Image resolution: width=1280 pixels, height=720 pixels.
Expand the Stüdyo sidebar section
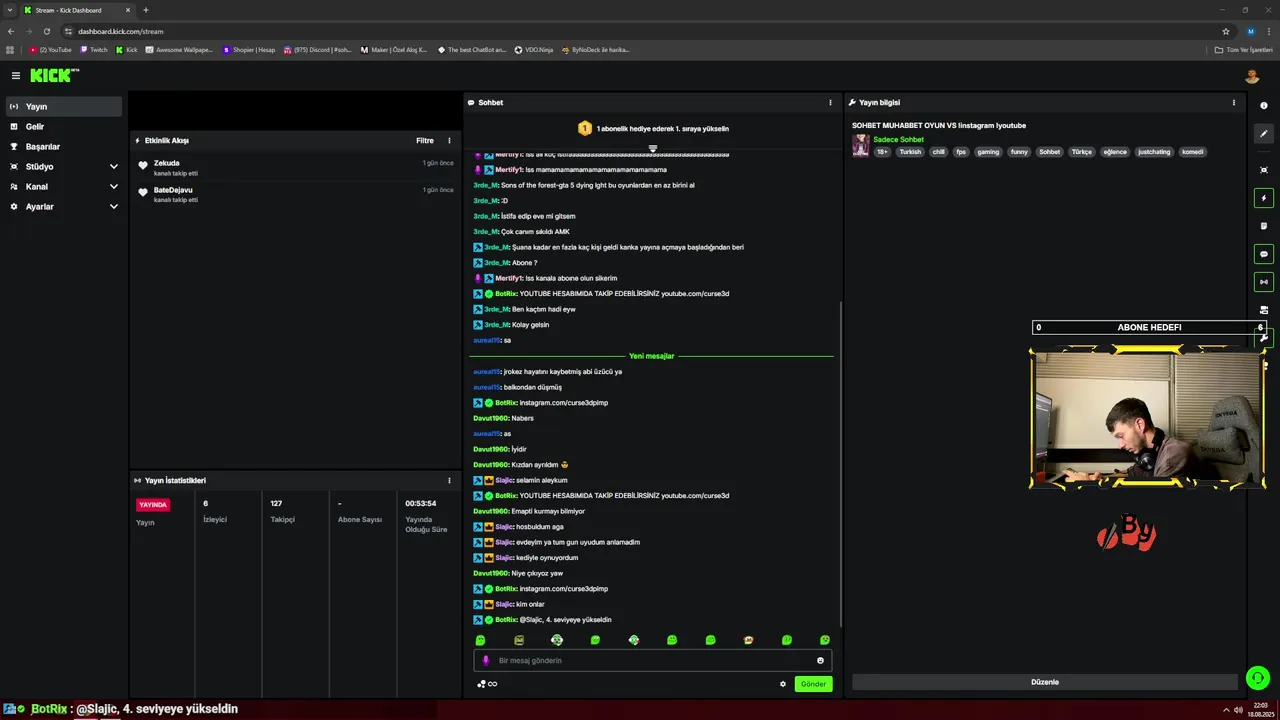tap(64, 167)
